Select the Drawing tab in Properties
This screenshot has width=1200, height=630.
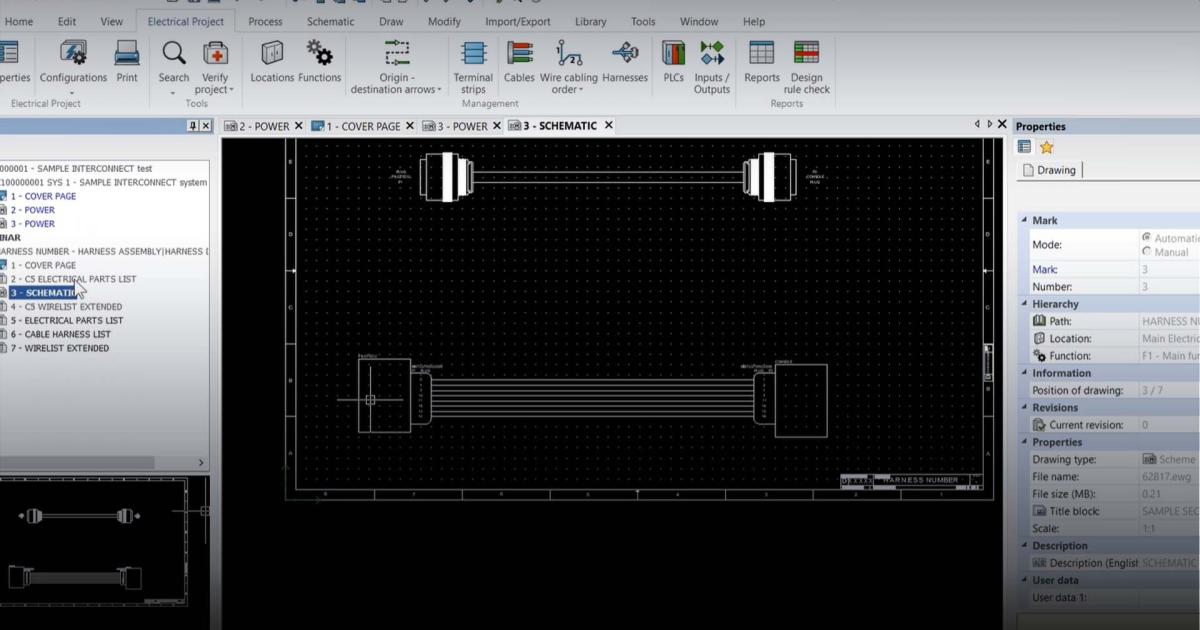point(1049,170)
